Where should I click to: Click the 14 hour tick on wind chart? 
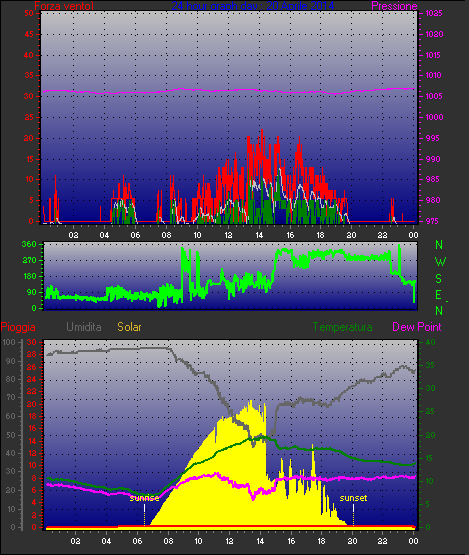click(259, 235)
